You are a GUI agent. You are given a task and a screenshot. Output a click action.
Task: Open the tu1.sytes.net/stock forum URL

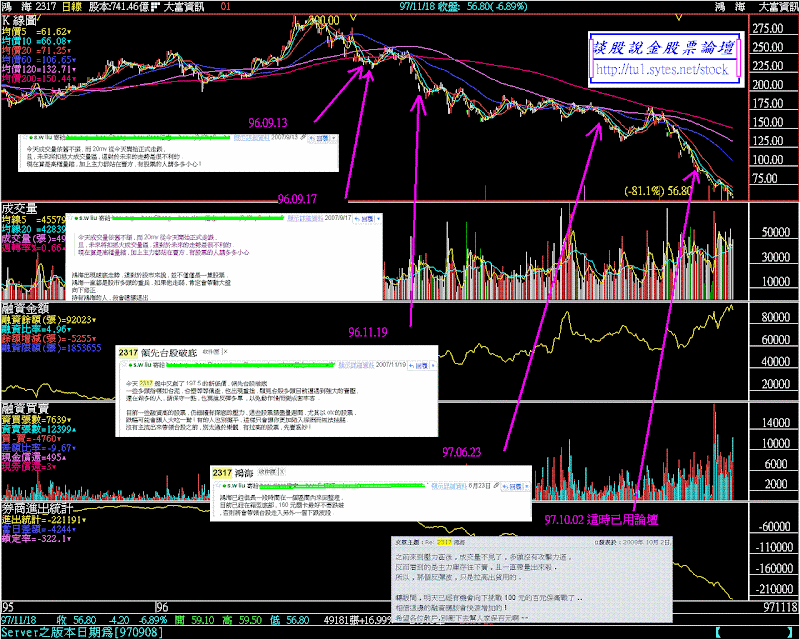[662, 69]
